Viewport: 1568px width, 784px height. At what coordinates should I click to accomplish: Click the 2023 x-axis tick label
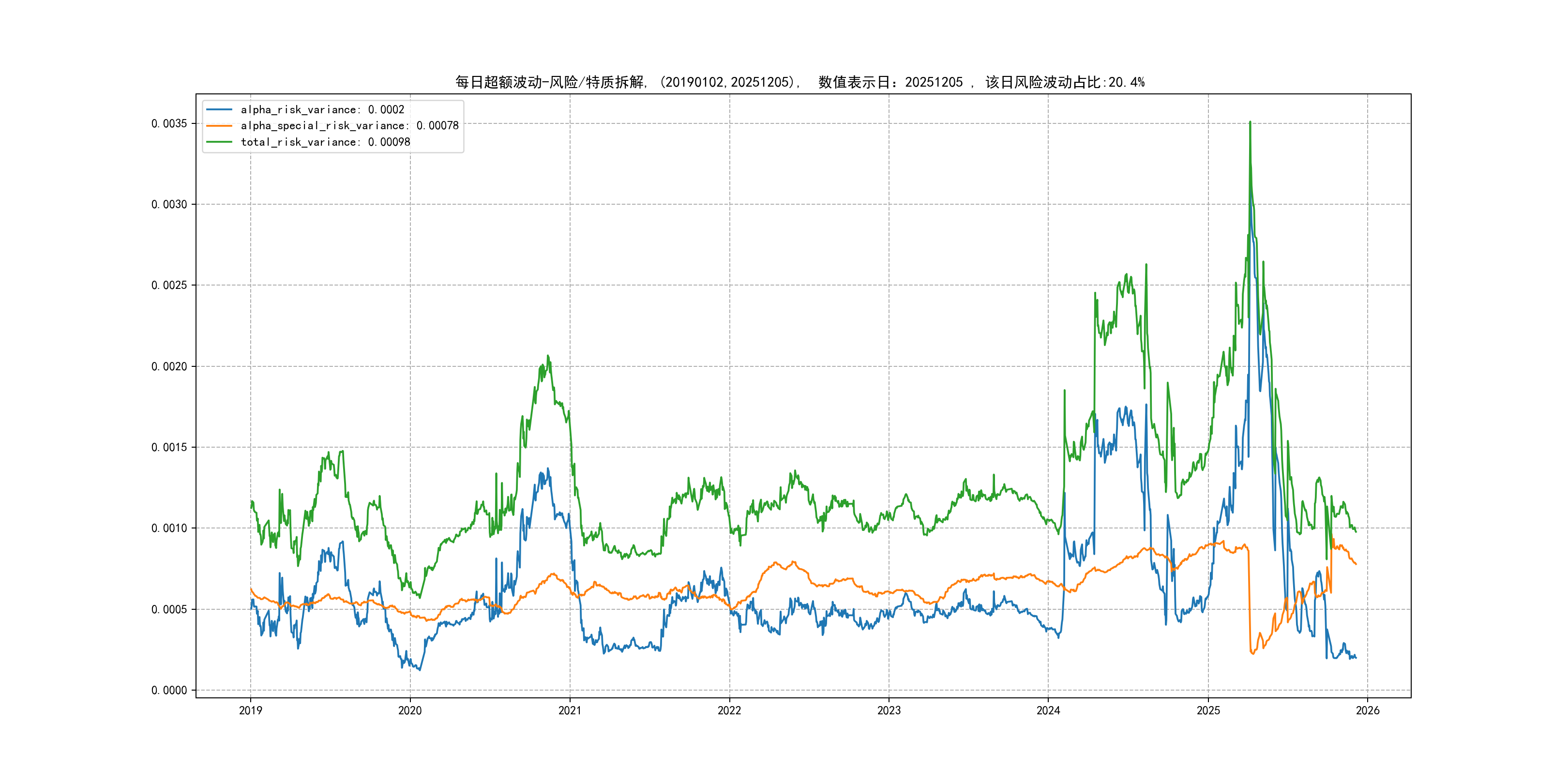[x=889, y=710]
